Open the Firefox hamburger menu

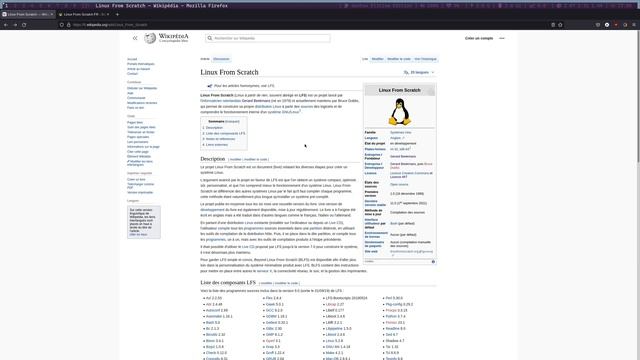click(634, 25)
